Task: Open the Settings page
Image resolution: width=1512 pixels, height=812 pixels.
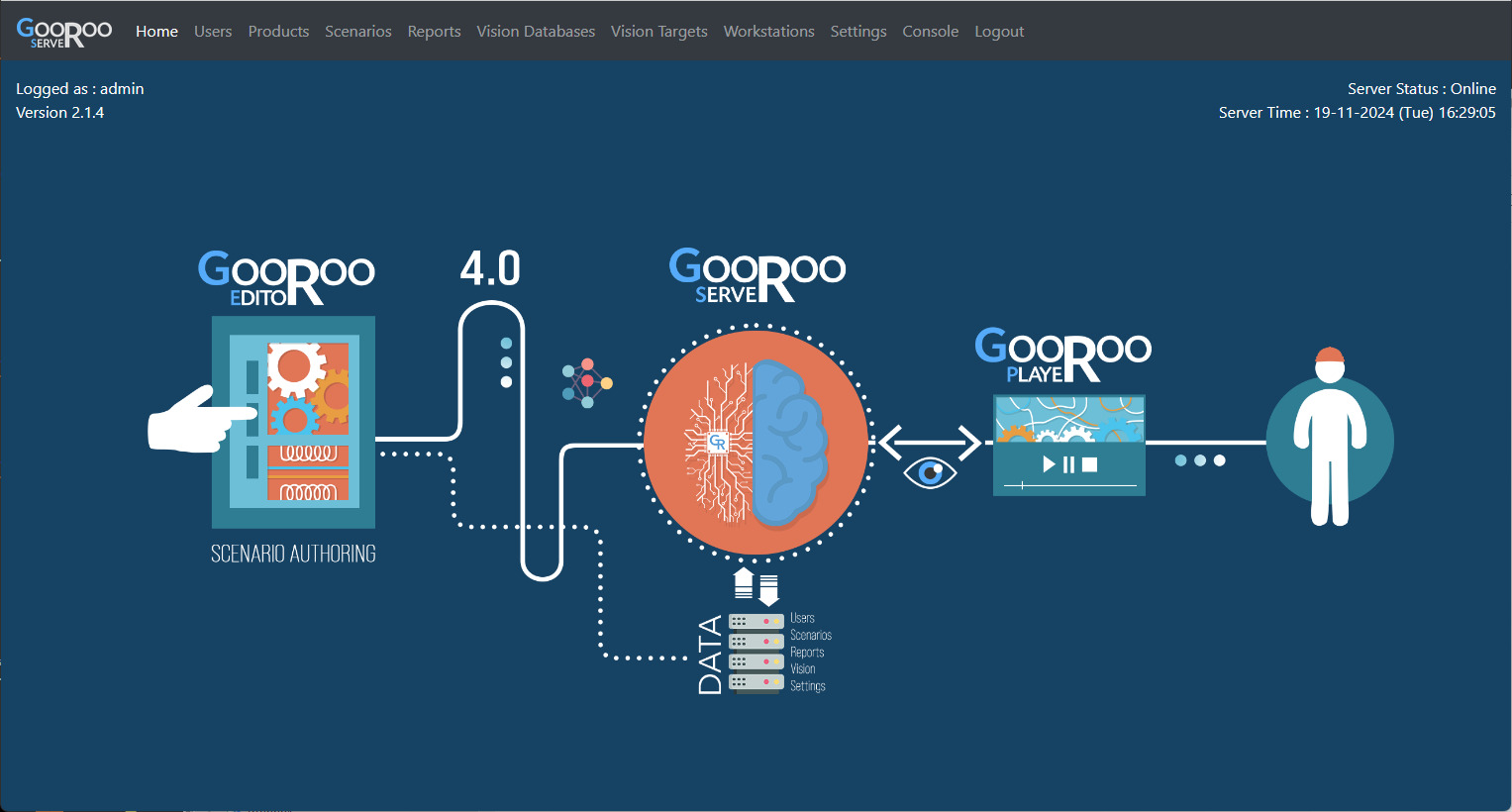Action: [x=858, y=32]
